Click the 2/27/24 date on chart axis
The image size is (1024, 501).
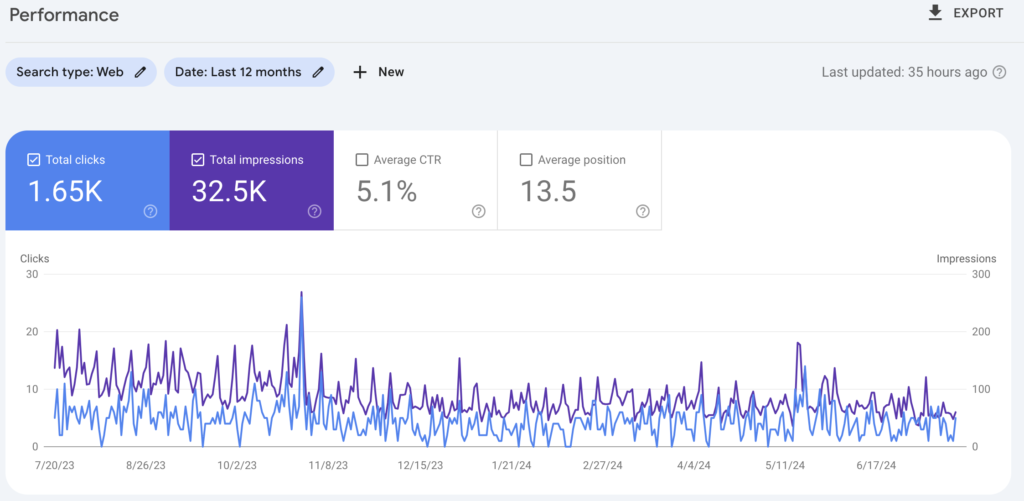(x=605, y=466)
